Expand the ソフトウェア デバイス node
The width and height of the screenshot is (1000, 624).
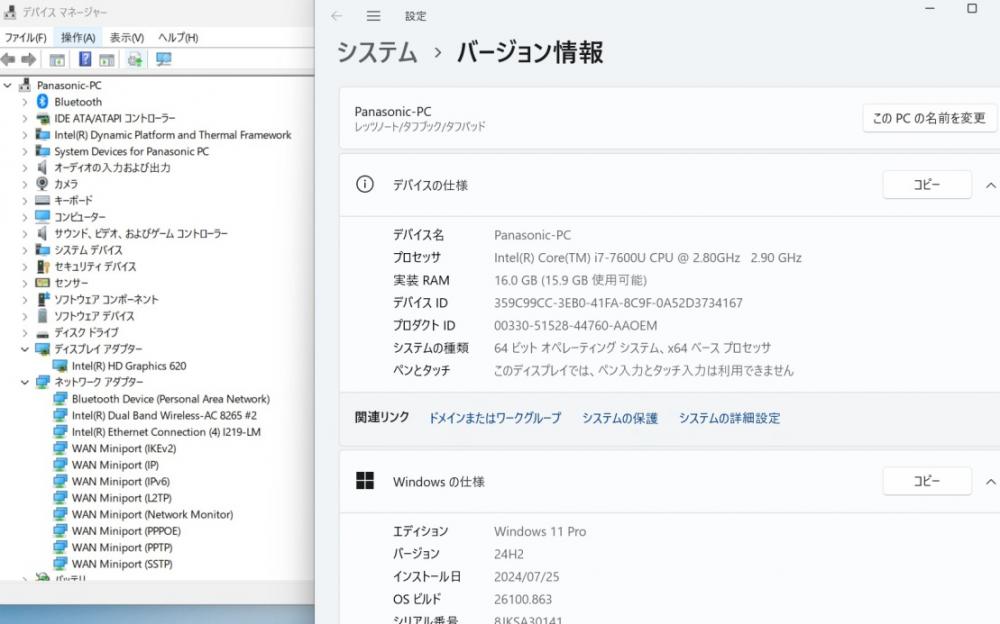[25, 316]
